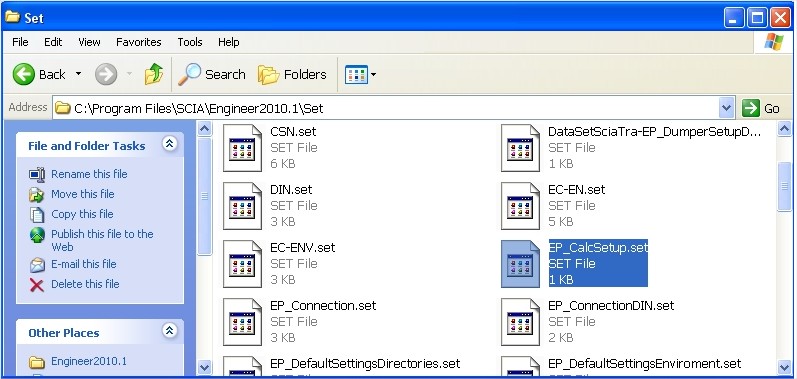
Task: Click the greyed Forward arrow icon
Action: tap(106, 75)
